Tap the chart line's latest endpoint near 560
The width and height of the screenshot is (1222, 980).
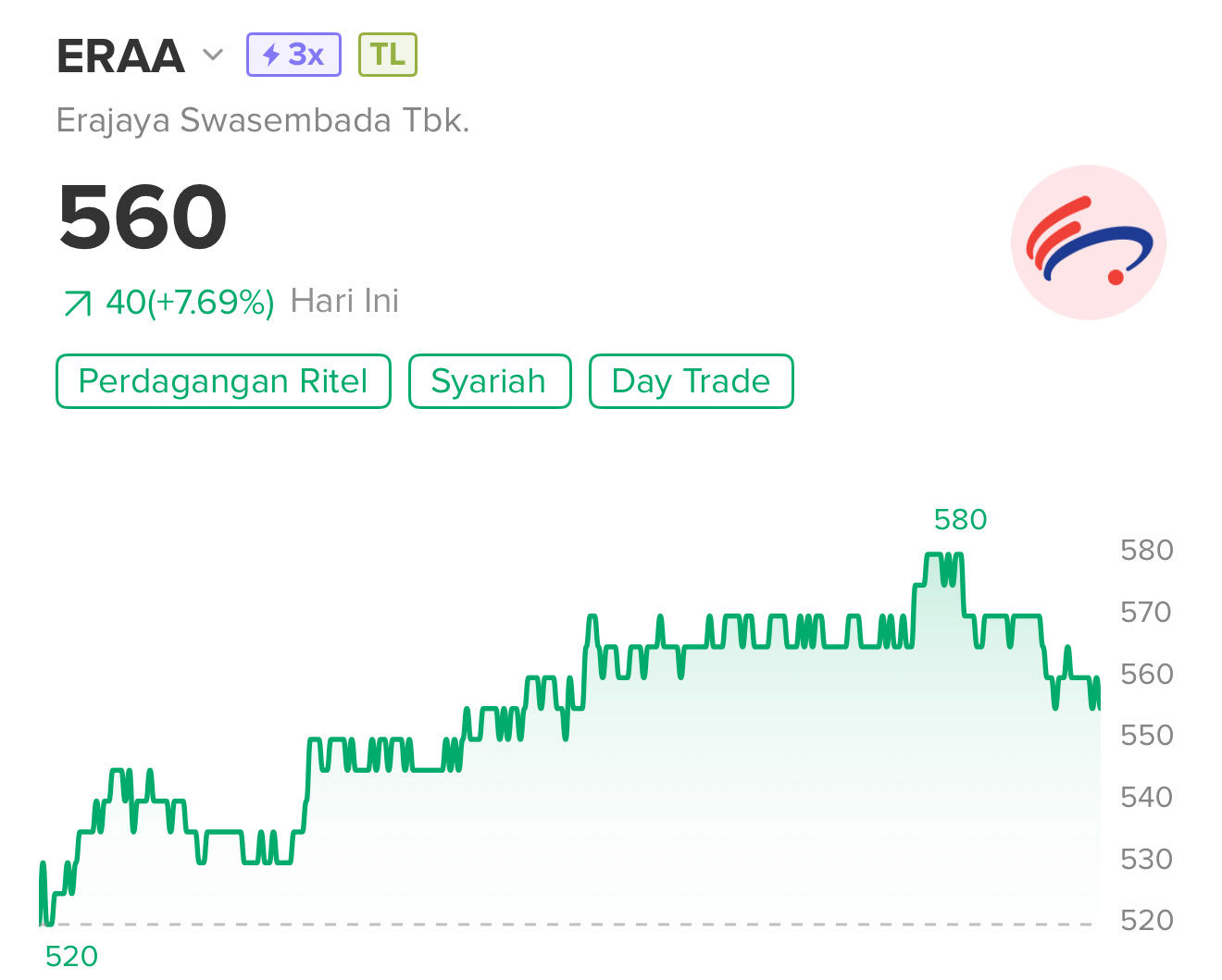point(1099,707)
